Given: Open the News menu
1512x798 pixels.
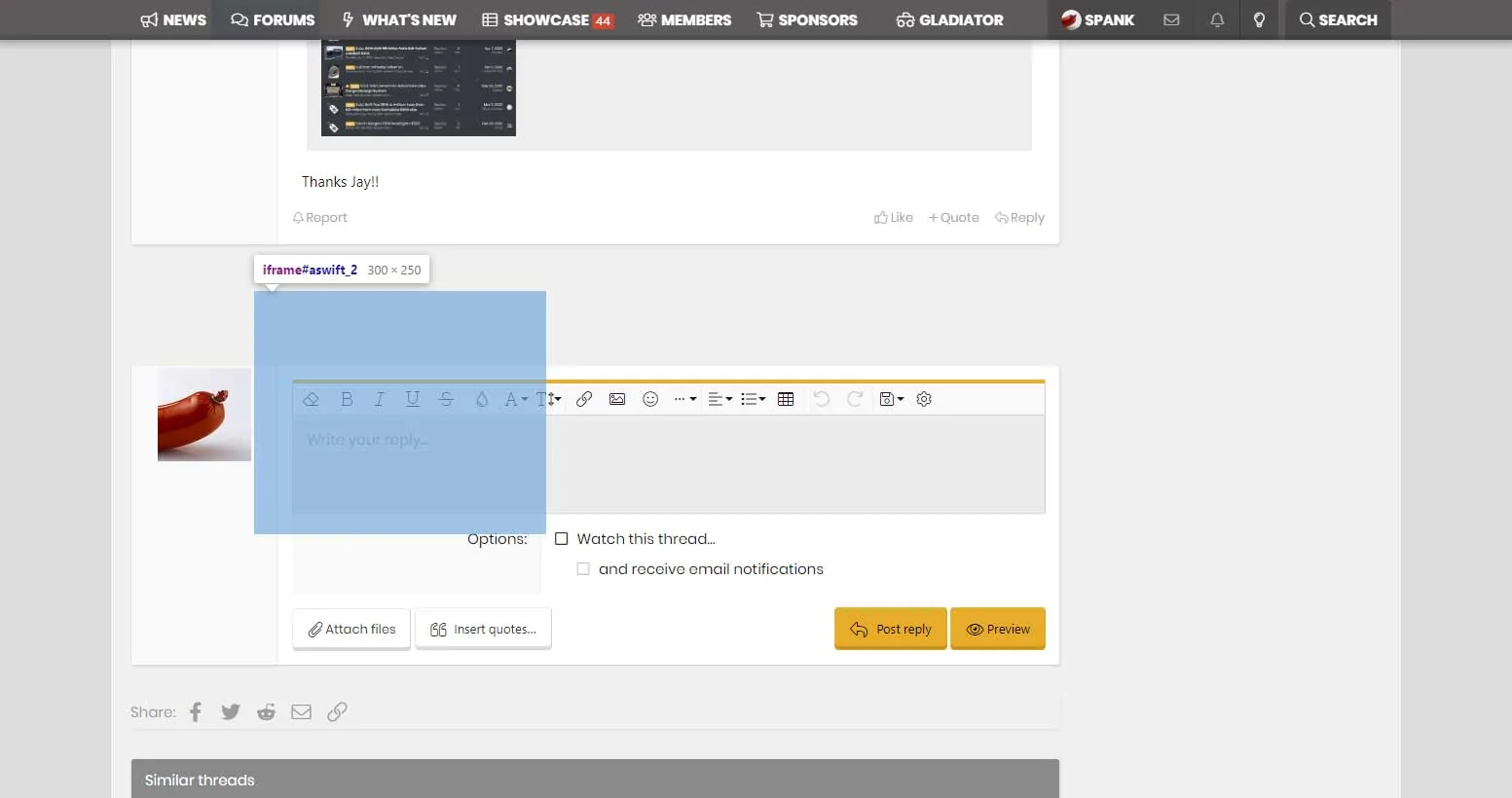Looking at the screenshot, I should (173, 19).
